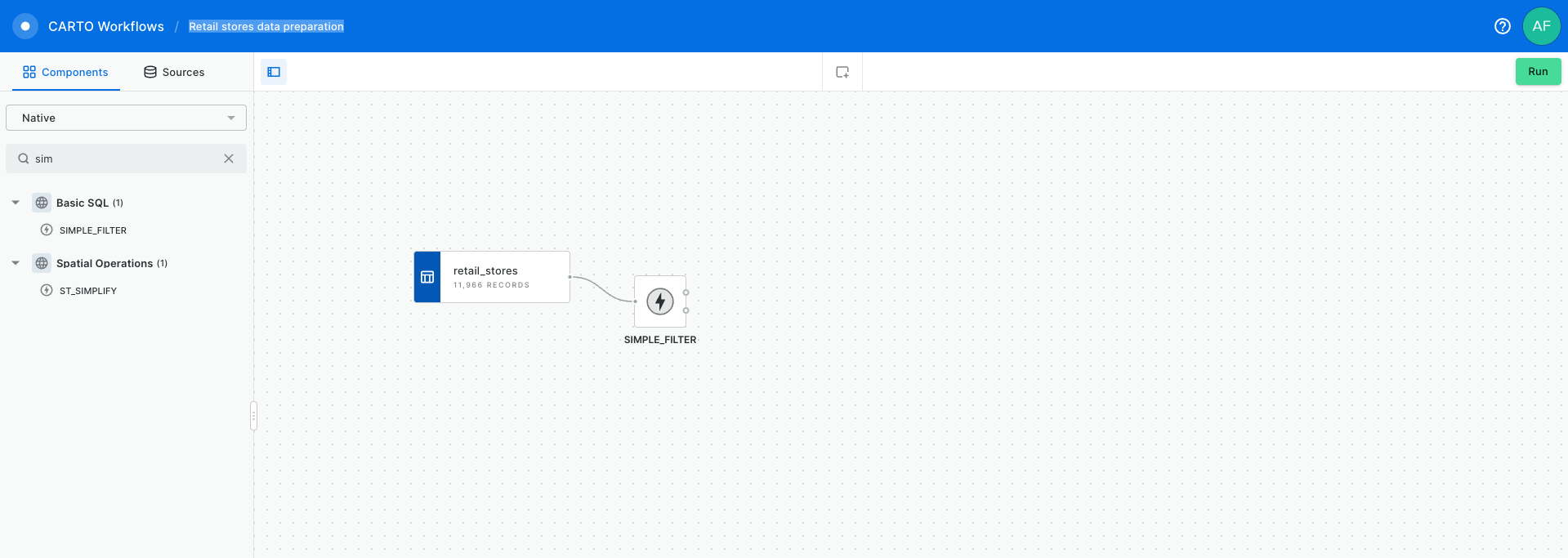Click the Components grid icon
This screenshot has height=558, width=1568.
(29, 72)
